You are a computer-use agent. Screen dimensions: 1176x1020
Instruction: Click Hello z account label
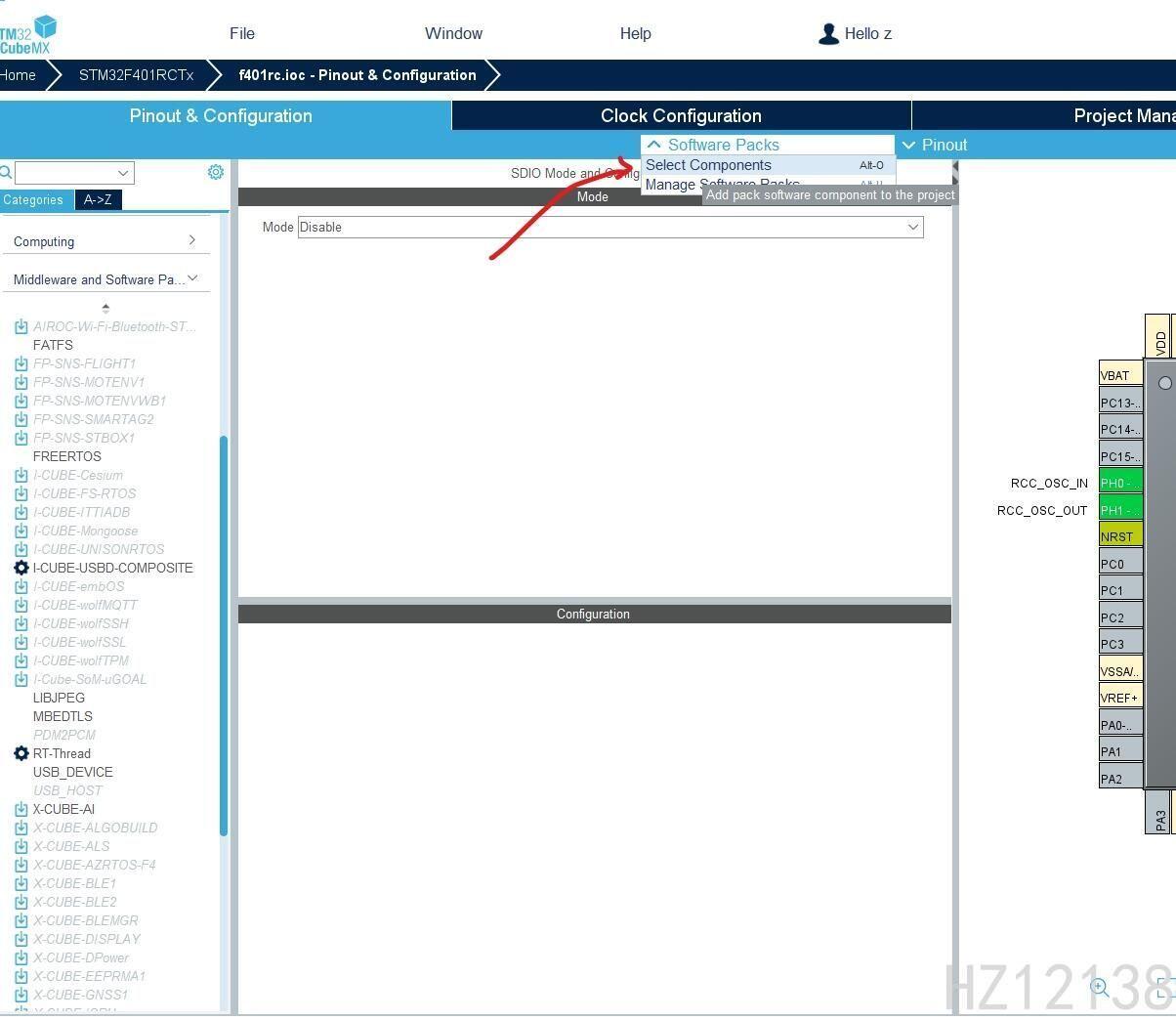pyautogui.click(x=867, y=33)
